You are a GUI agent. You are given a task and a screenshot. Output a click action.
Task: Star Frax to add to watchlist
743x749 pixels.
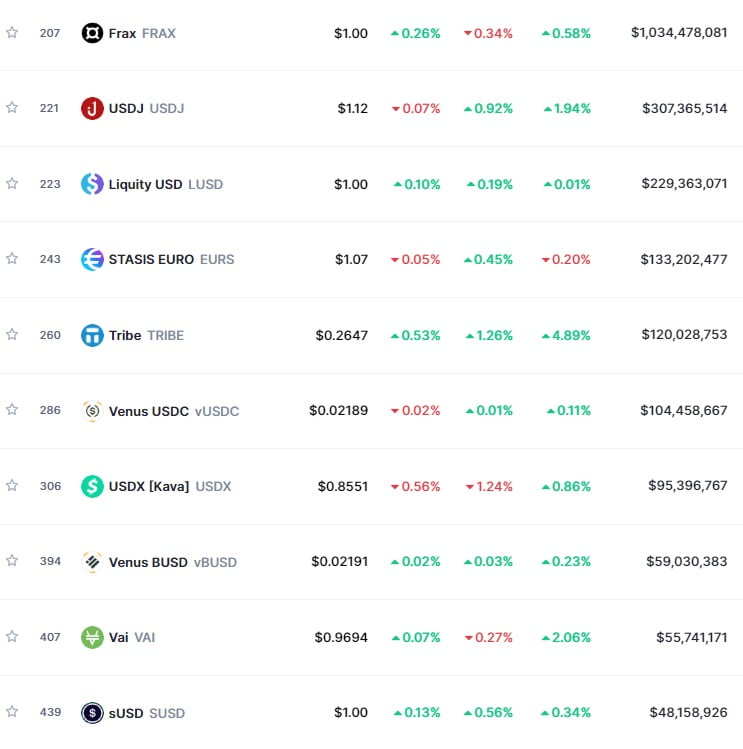pos(12,33)
